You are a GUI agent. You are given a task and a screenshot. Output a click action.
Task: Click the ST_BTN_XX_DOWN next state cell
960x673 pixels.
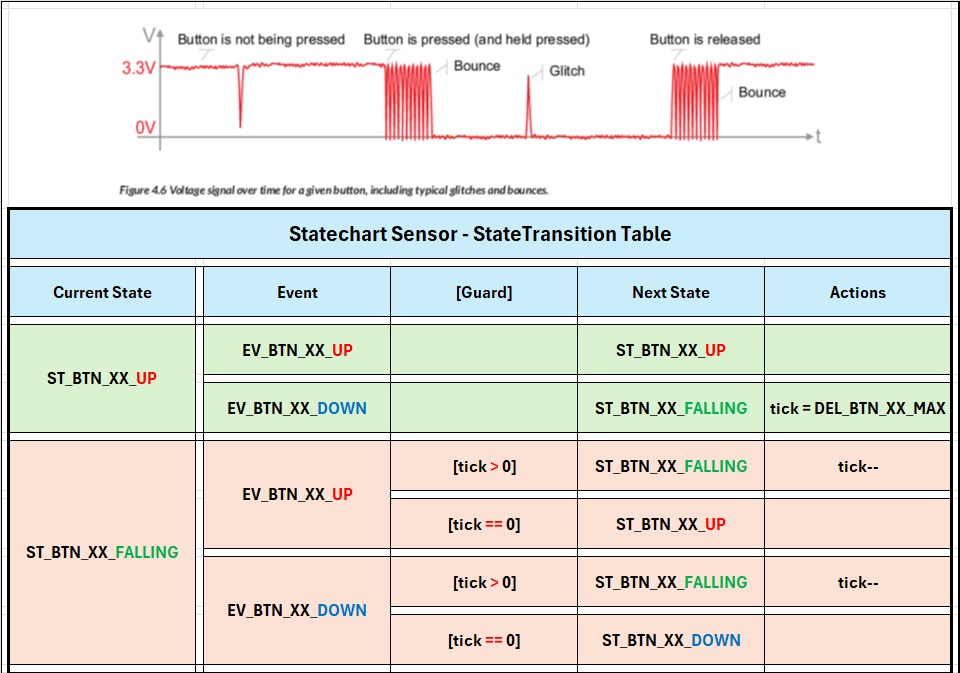[x=670, y=640]
